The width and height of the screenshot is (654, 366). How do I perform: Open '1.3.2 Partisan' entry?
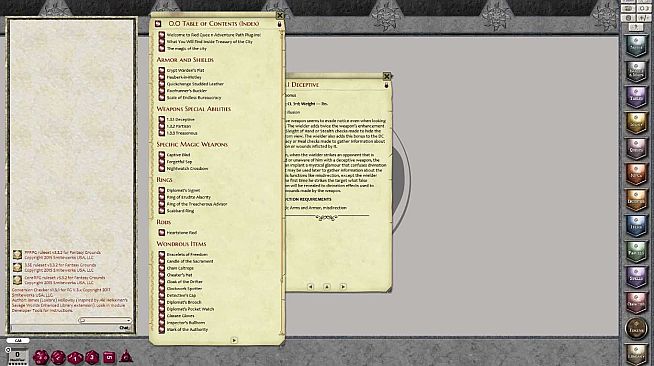(x=179, y=126)
